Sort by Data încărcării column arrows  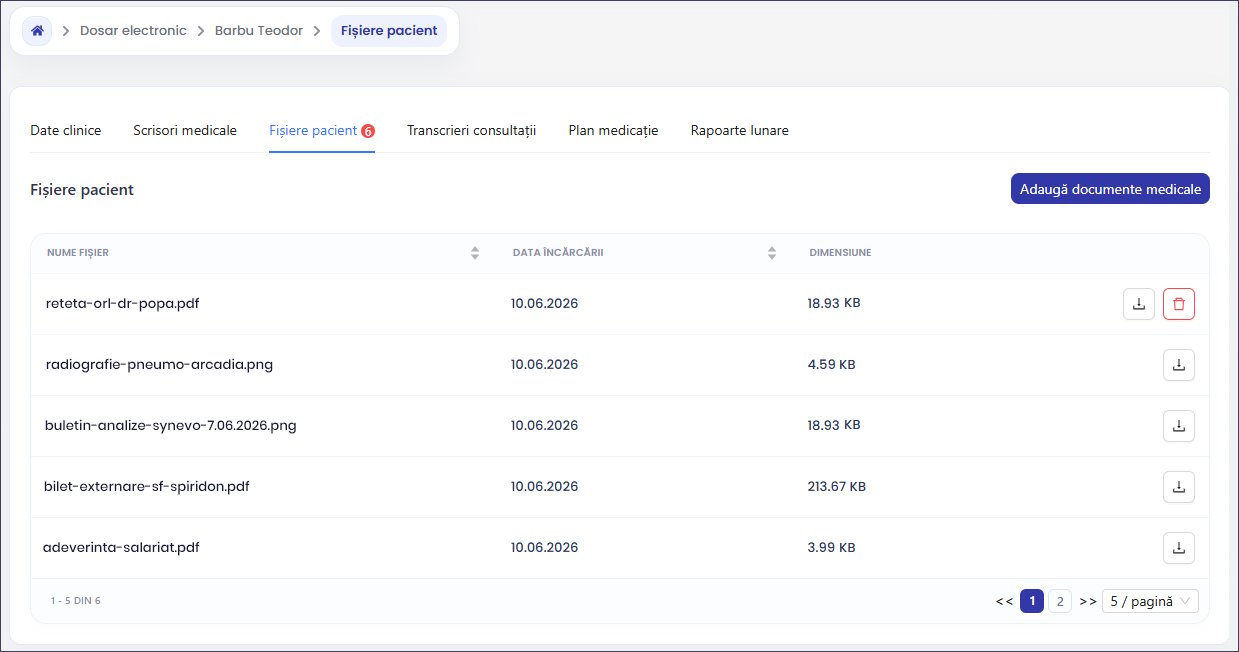pos(772,253)
